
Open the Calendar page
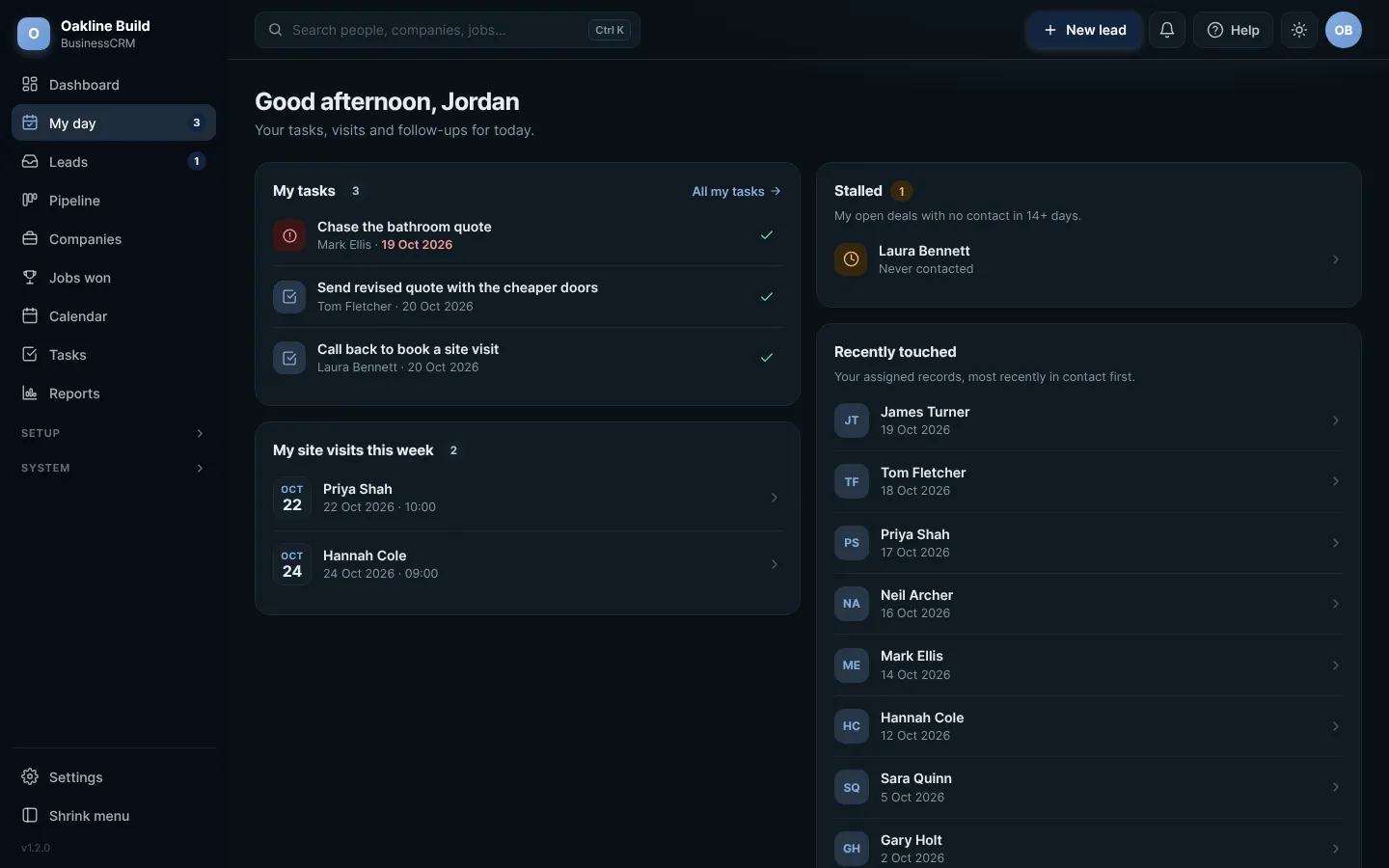(114, 316)
